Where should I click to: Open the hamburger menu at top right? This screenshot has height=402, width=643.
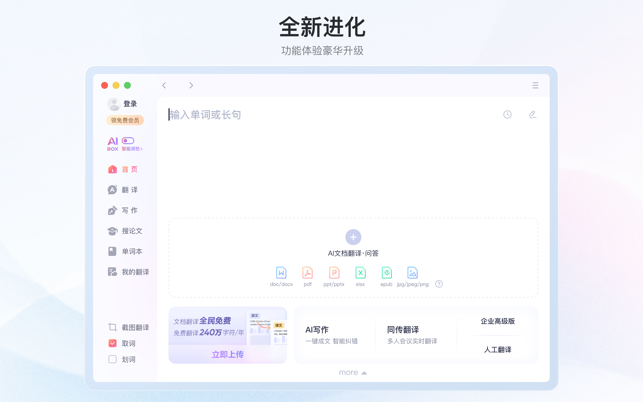point(535,86)
